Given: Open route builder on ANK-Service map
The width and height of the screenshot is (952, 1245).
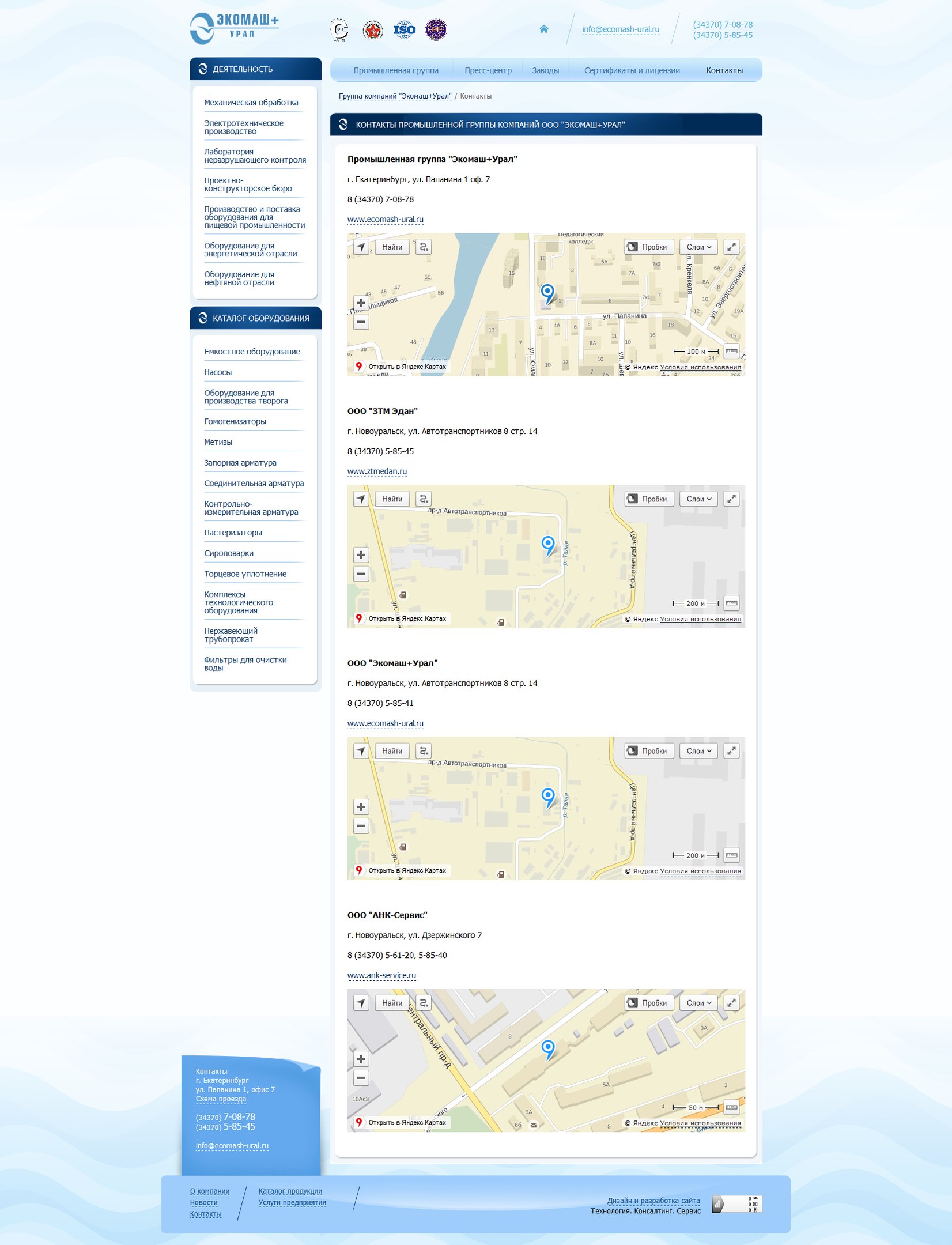Looking at the screenshot, I should pos(424,1002).
